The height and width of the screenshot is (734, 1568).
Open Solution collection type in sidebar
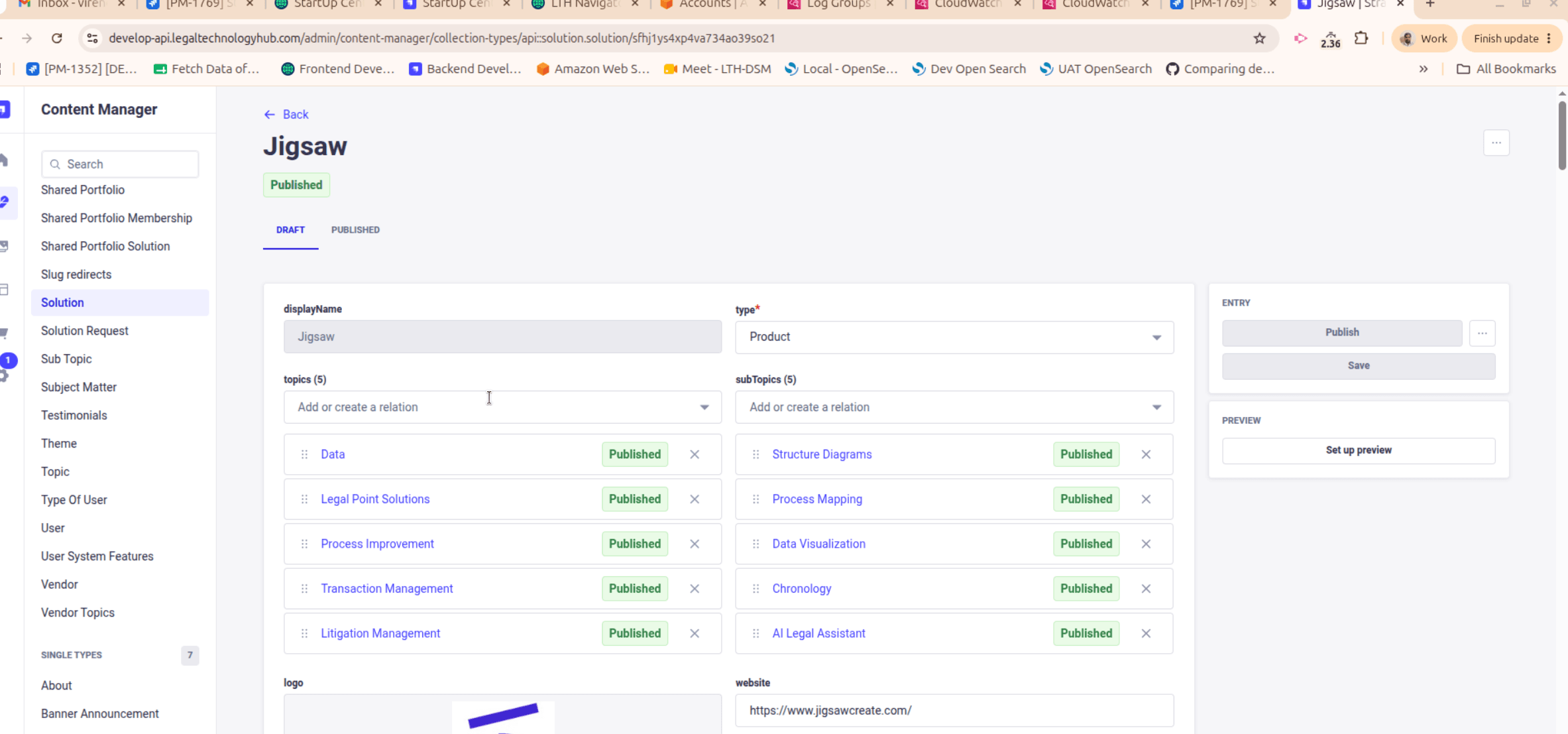coord(120,302)
